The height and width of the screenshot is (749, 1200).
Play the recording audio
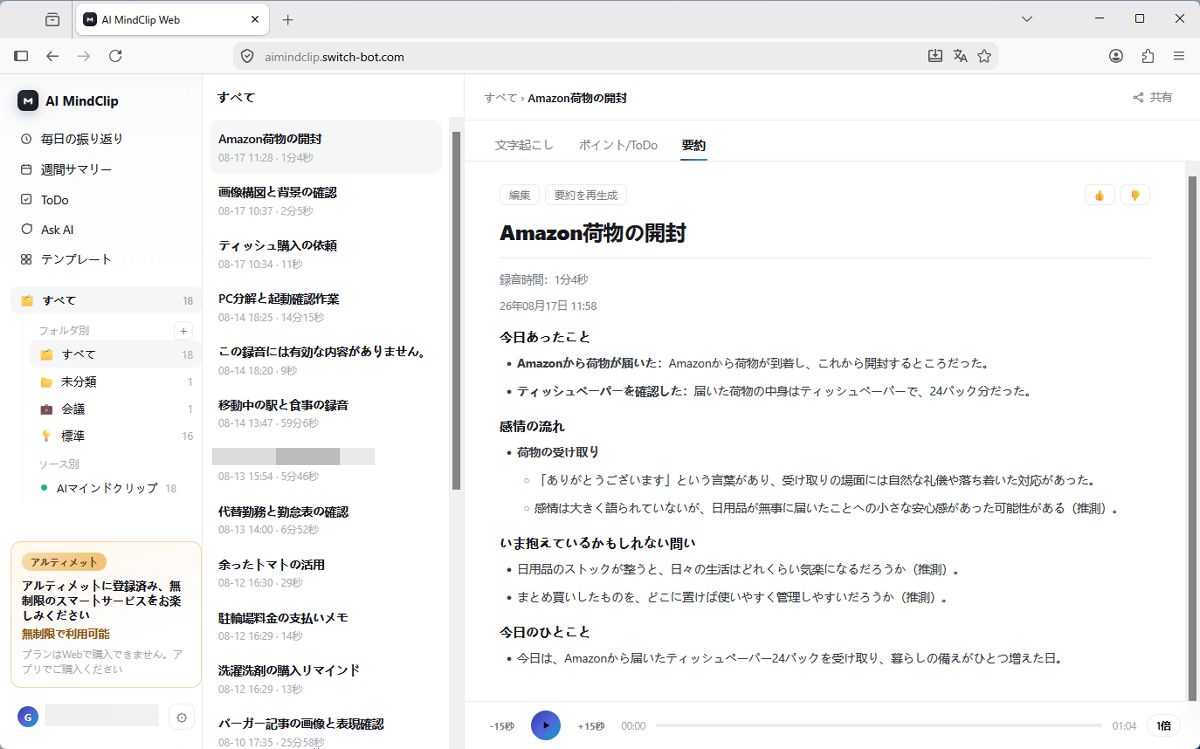pos(546,725)
